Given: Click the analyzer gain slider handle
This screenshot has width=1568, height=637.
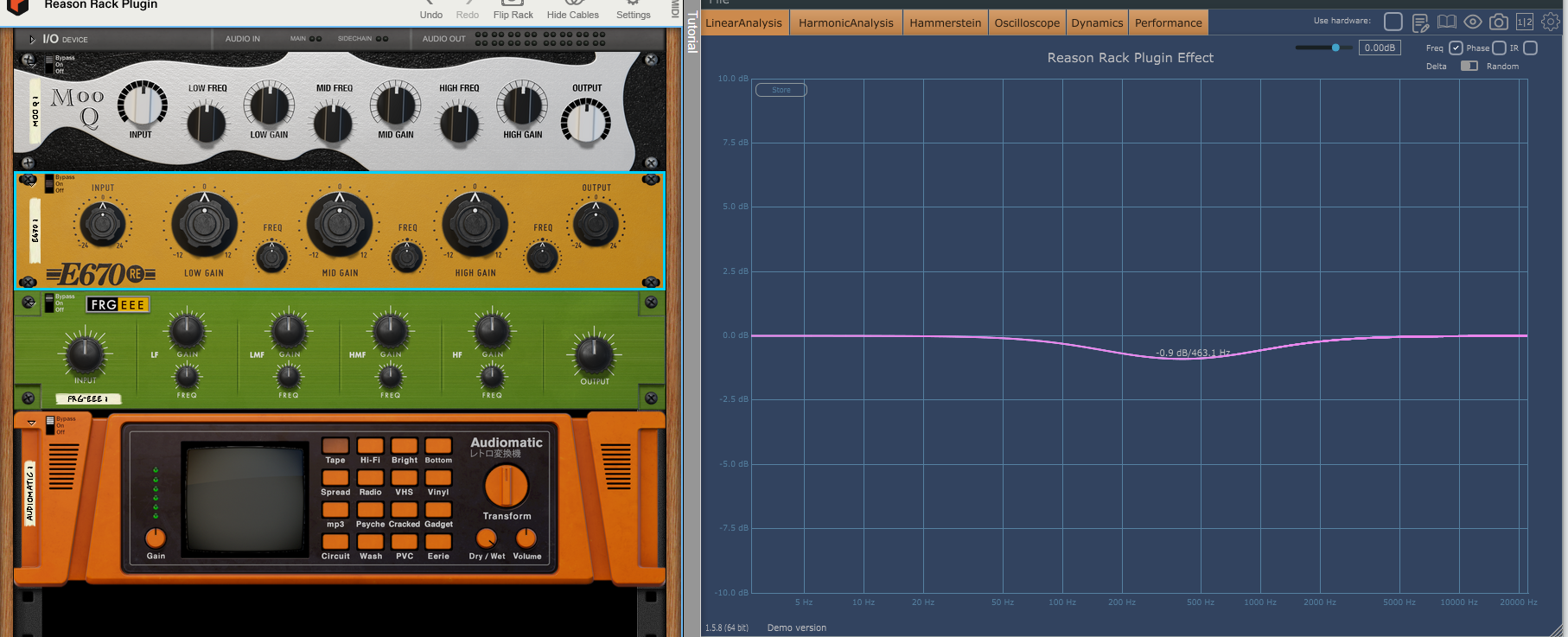Looking at the screenshot, I should point(1335,48).
